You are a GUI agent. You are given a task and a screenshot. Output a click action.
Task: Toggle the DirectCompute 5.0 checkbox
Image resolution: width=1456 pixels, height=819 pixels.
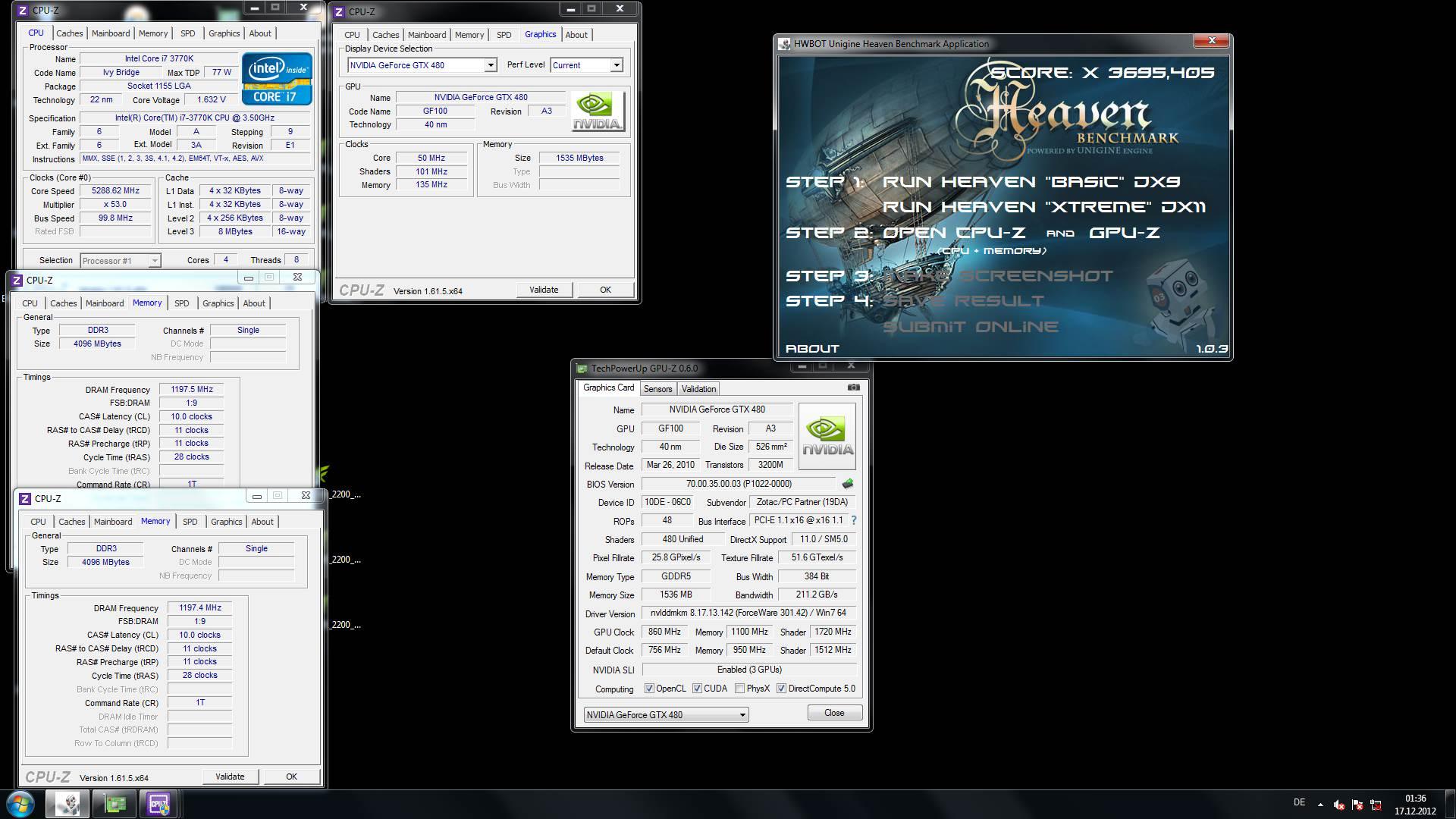click(x=781, y=689)
